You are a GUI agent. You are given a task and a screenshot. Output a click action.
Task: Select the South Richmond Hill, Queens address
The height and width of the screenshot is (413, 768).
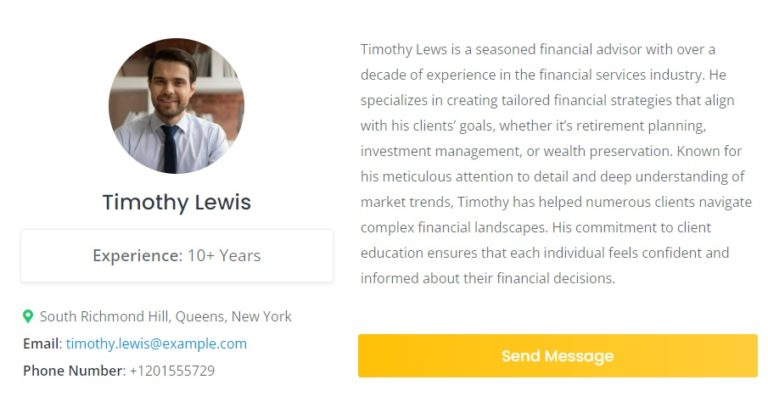tap(166, 317)
